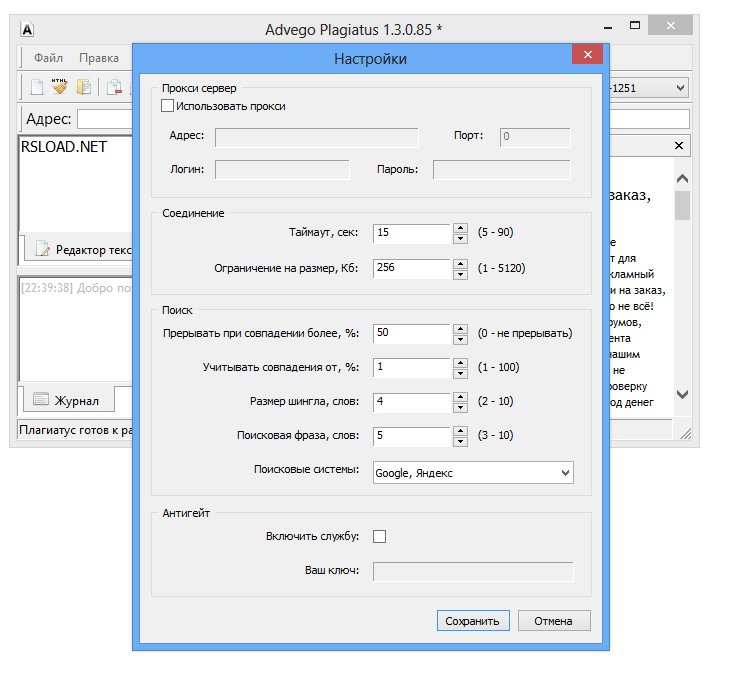This screenshot has height=680, width=736.
Task: Click the log entry at 22:39:38
Action: click(77, 288)
